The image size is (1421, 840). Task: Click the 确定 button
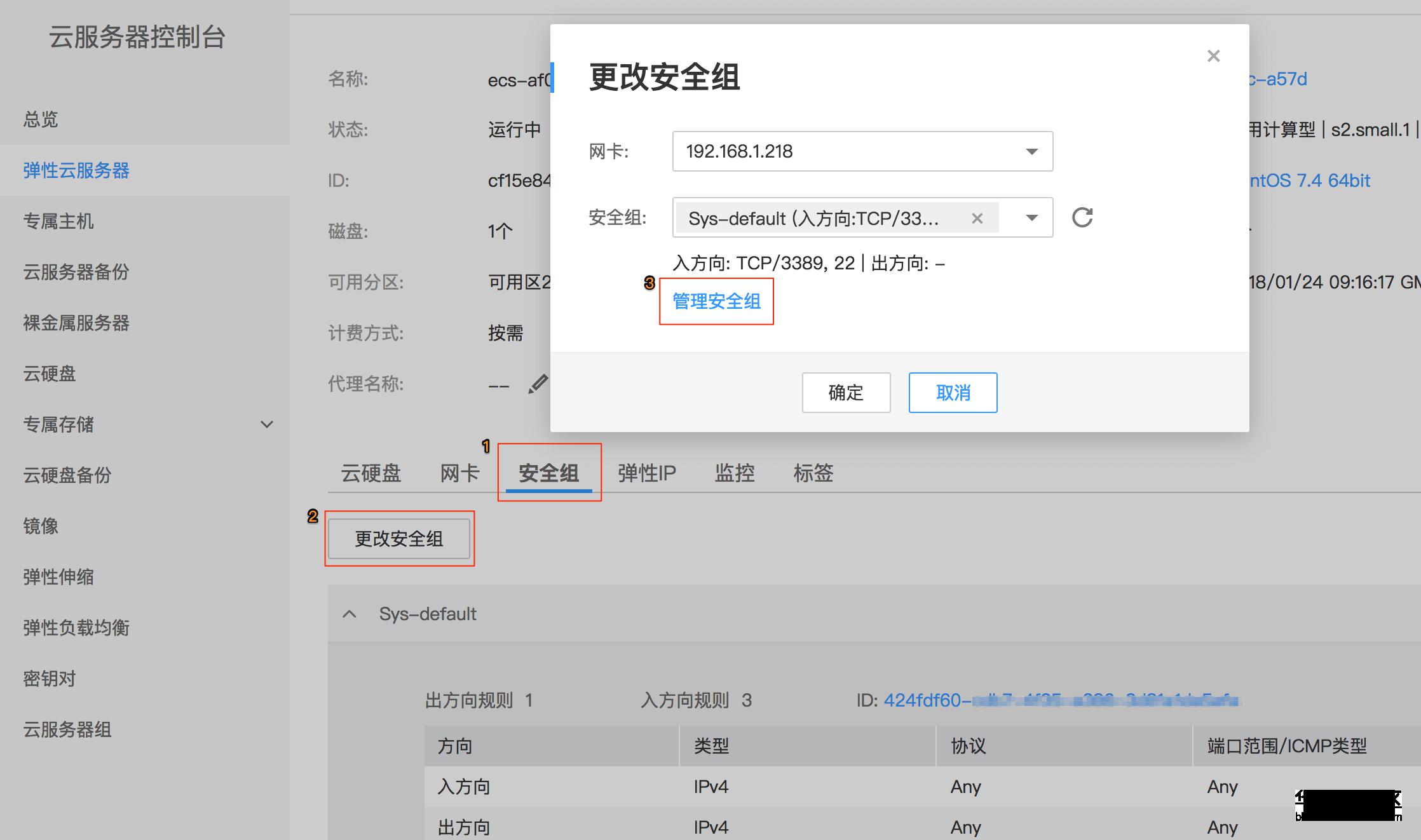tap(846, 393)
